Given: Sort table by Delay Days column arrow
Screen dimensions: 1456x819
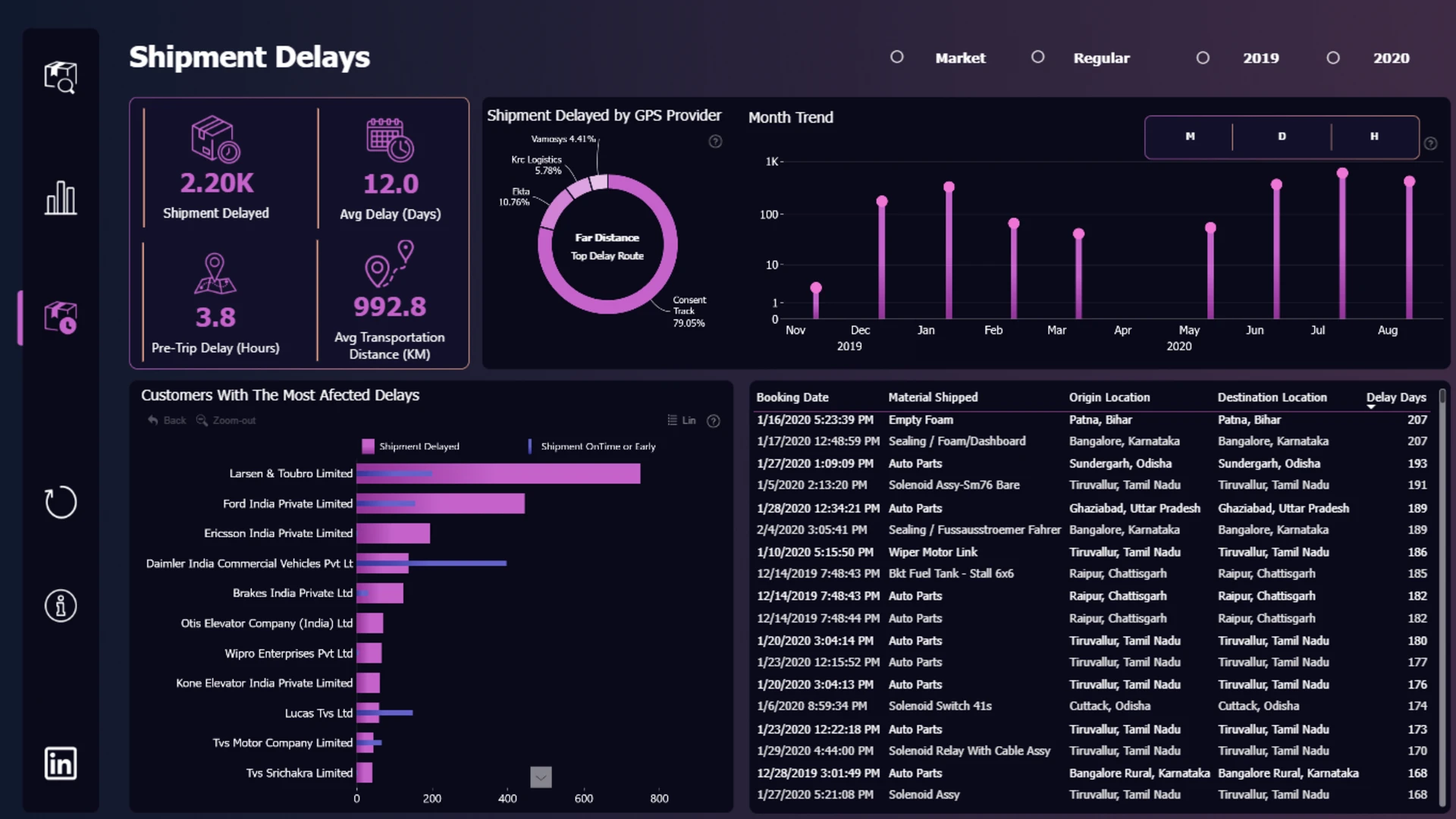Looking at the screenshot, I should [1371, 407].
